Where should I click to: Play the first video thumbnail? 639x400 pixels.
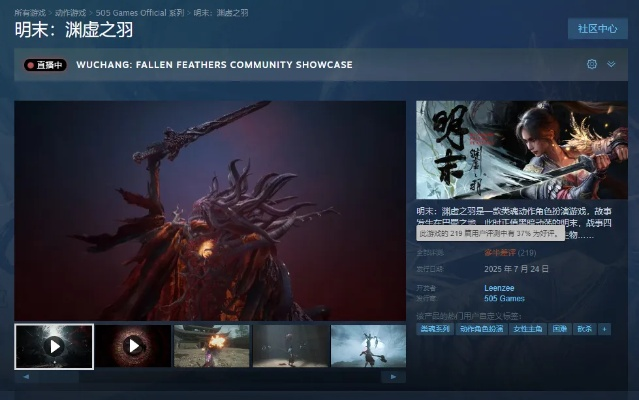[54, 346]
